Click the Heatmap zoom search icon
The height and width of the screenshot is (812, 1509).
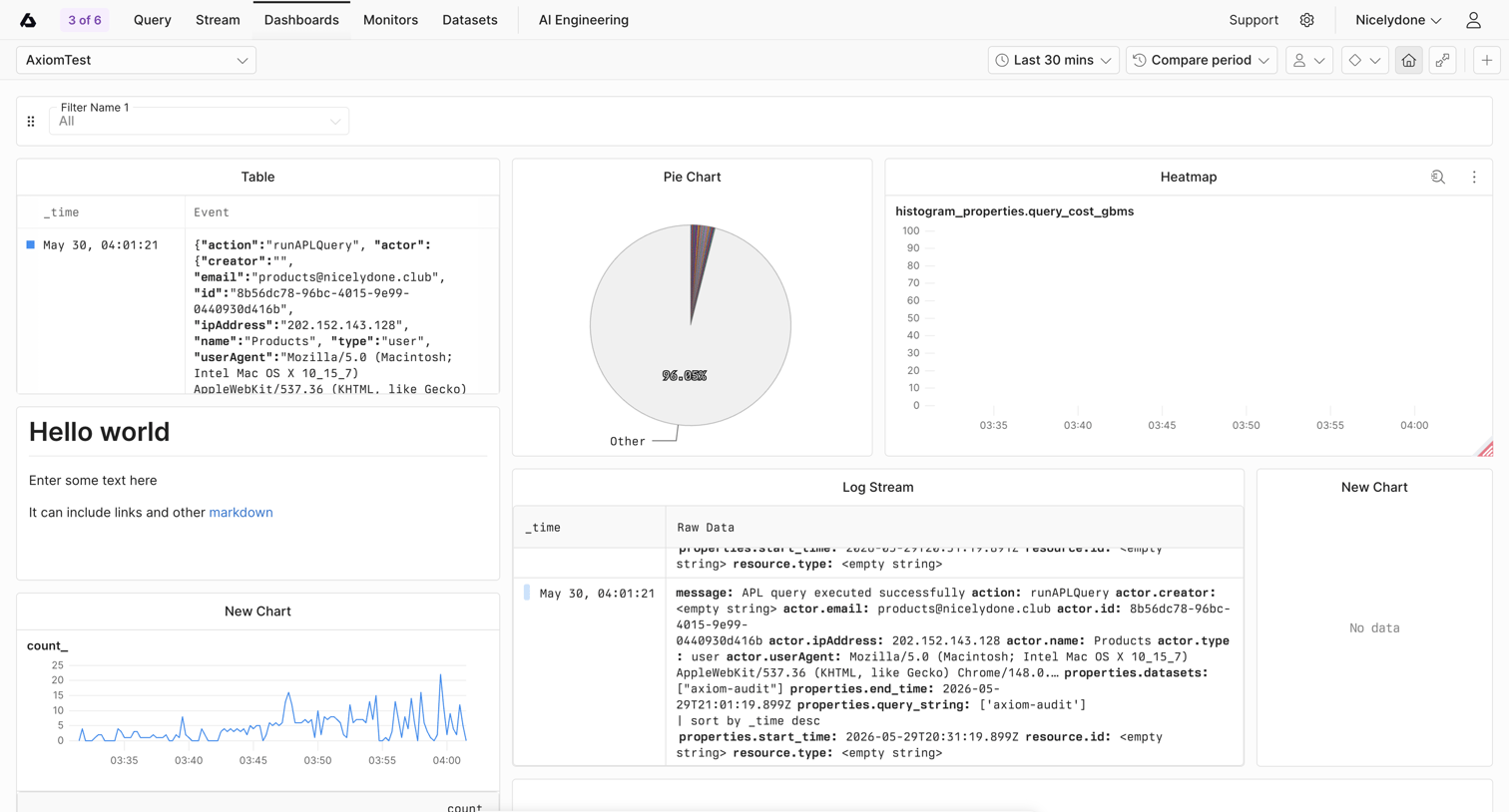point(1437,177)
